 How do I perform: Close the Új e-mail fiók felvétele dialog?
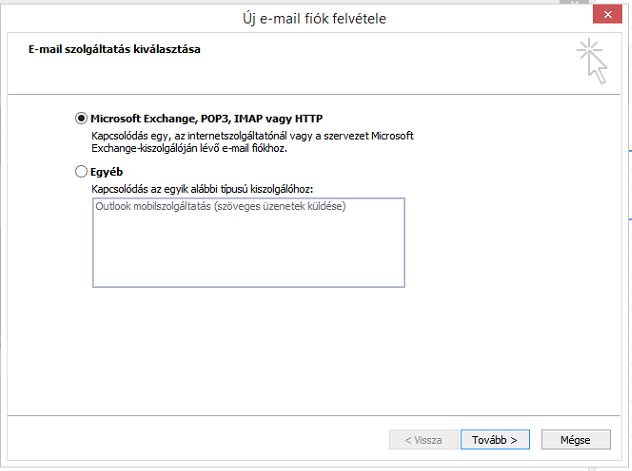pyautogui.click(x=607, y=15)
